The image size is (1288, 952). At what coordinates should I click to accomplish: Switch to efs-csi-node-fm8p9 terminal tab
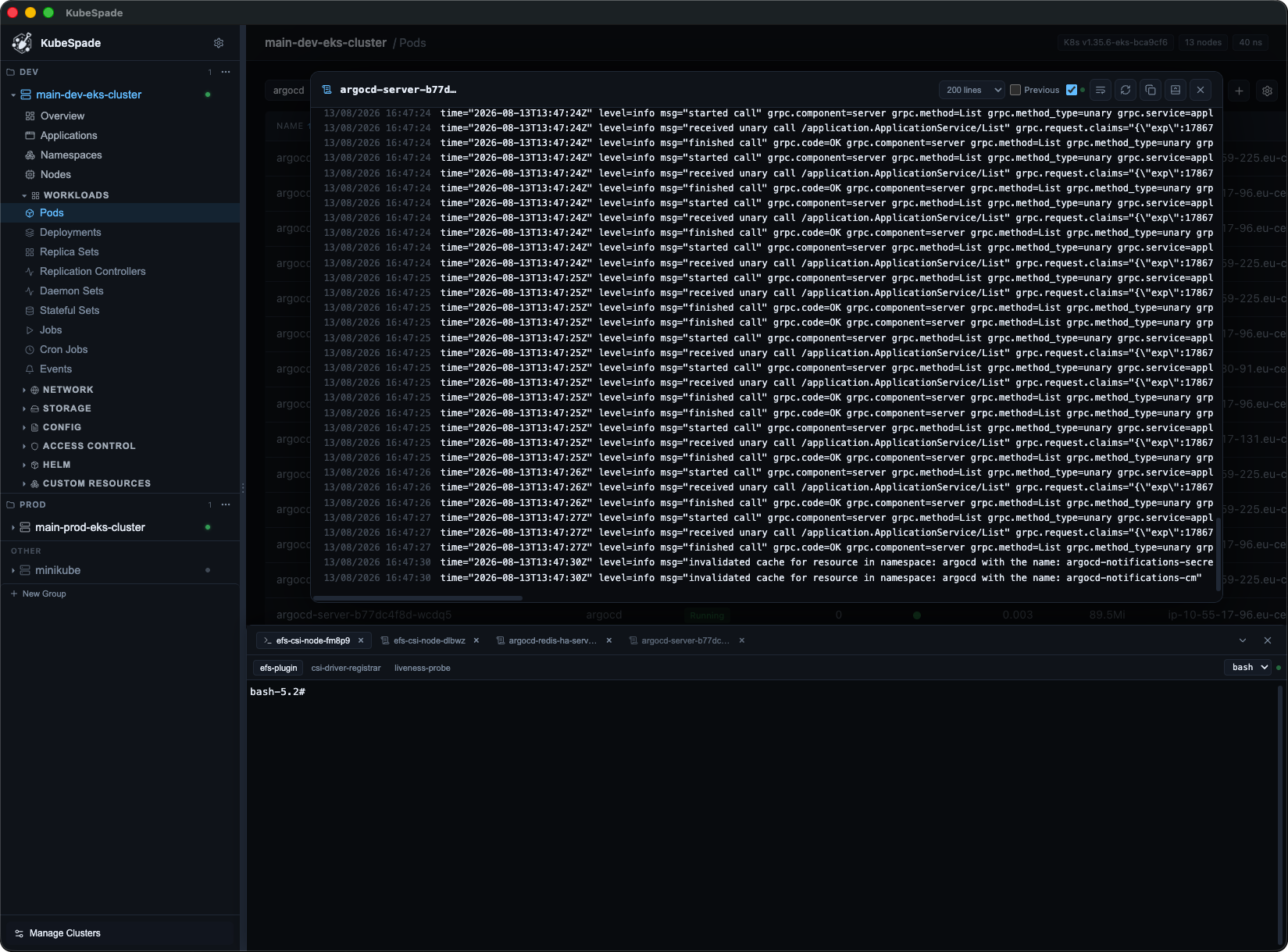tap(313, 640)
